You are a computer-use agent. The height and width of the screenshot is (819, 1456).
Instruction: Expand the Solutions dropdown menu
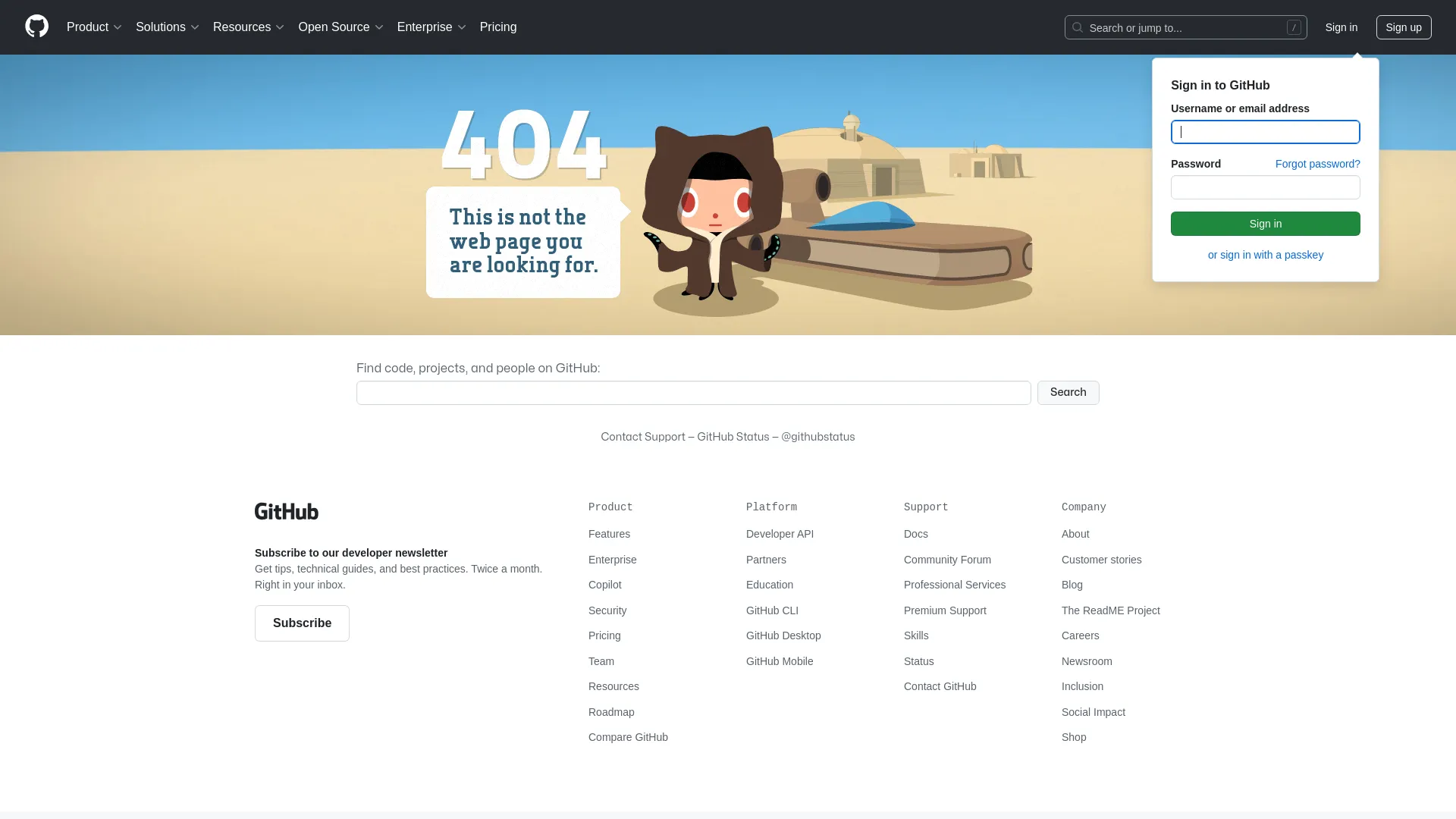point(168,27)
